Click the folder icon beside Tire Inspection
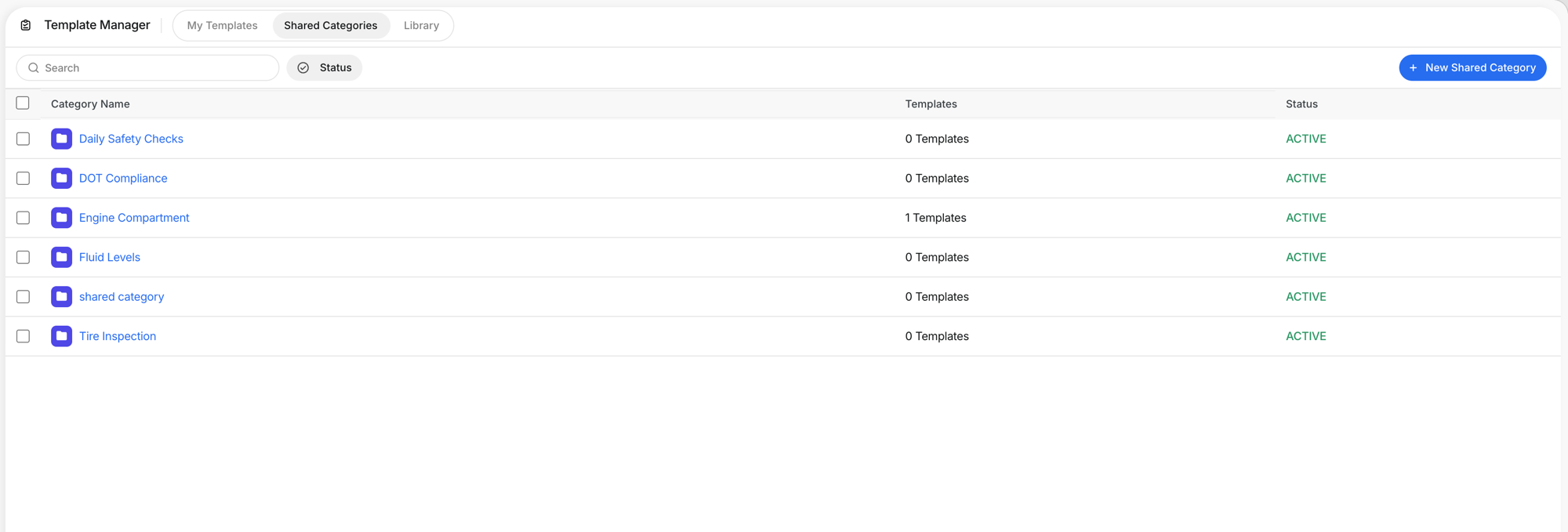The height and width of the screenshot is (532, 1568). (x=61, y=336)
